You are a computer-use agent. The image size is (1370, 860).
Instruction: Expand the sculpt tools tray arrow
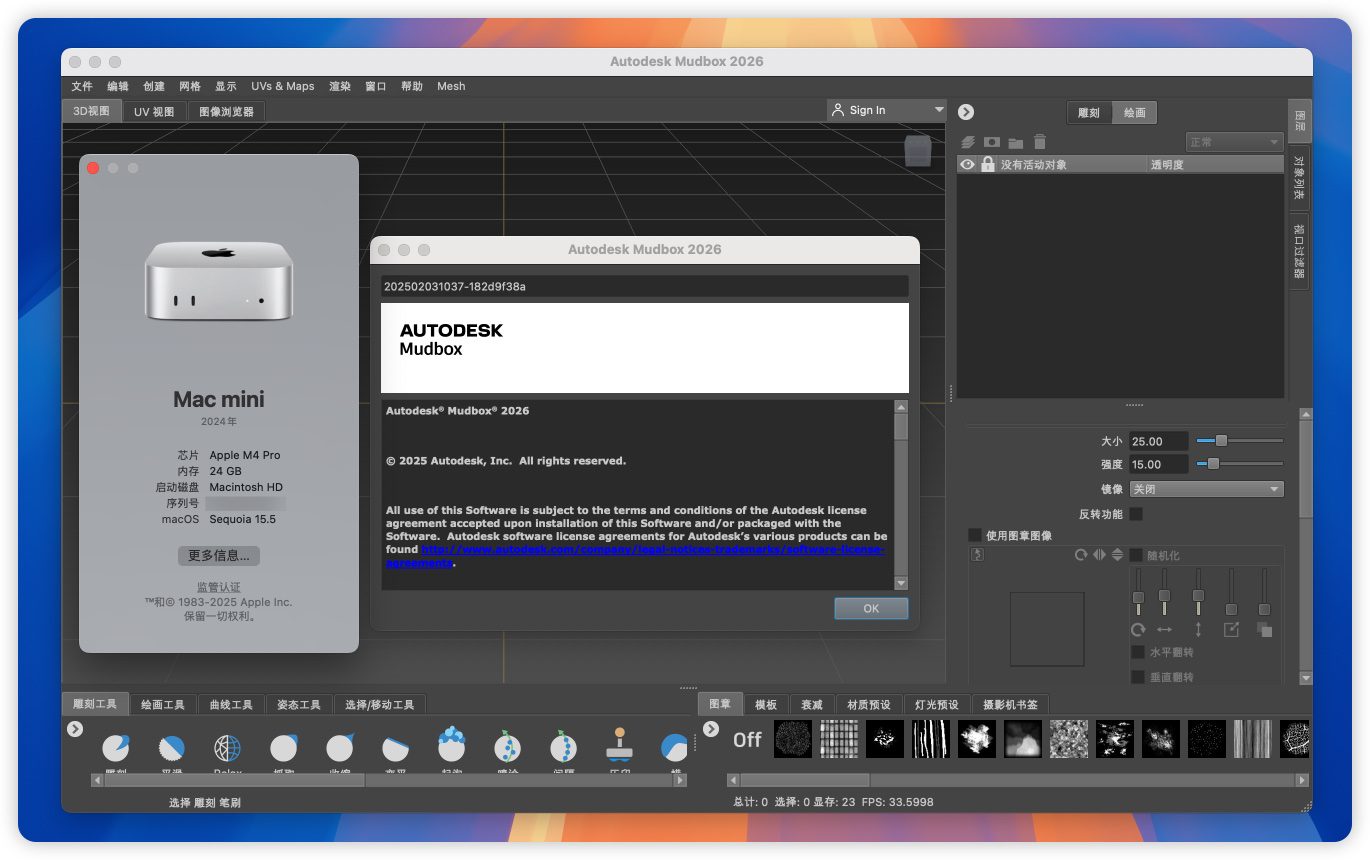(75, 729)
